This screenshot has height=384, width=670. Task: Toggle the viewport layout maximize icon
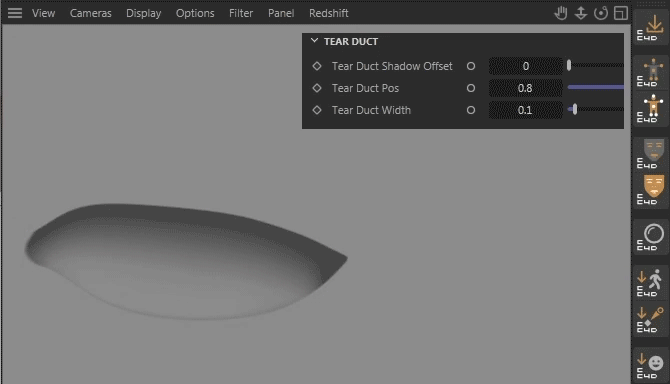click(620, 13)
